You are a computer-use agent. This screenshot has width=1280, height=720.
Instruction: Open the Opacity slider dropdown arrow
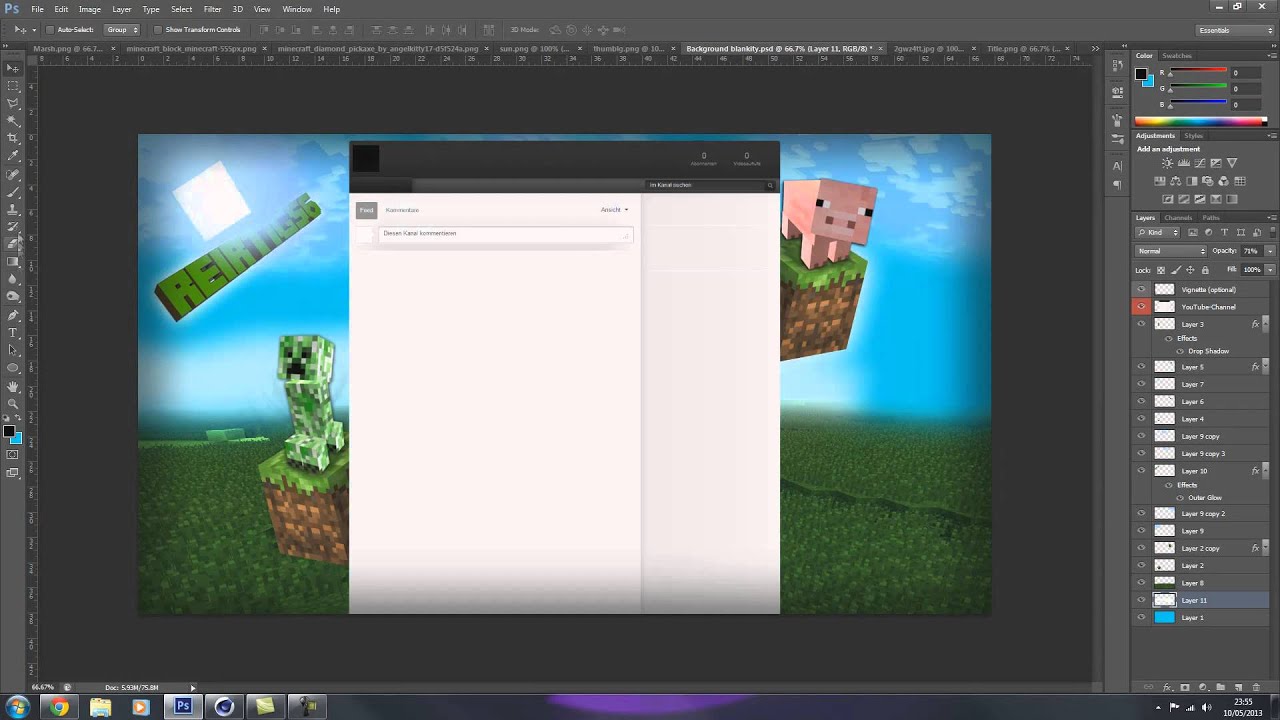1270,251
